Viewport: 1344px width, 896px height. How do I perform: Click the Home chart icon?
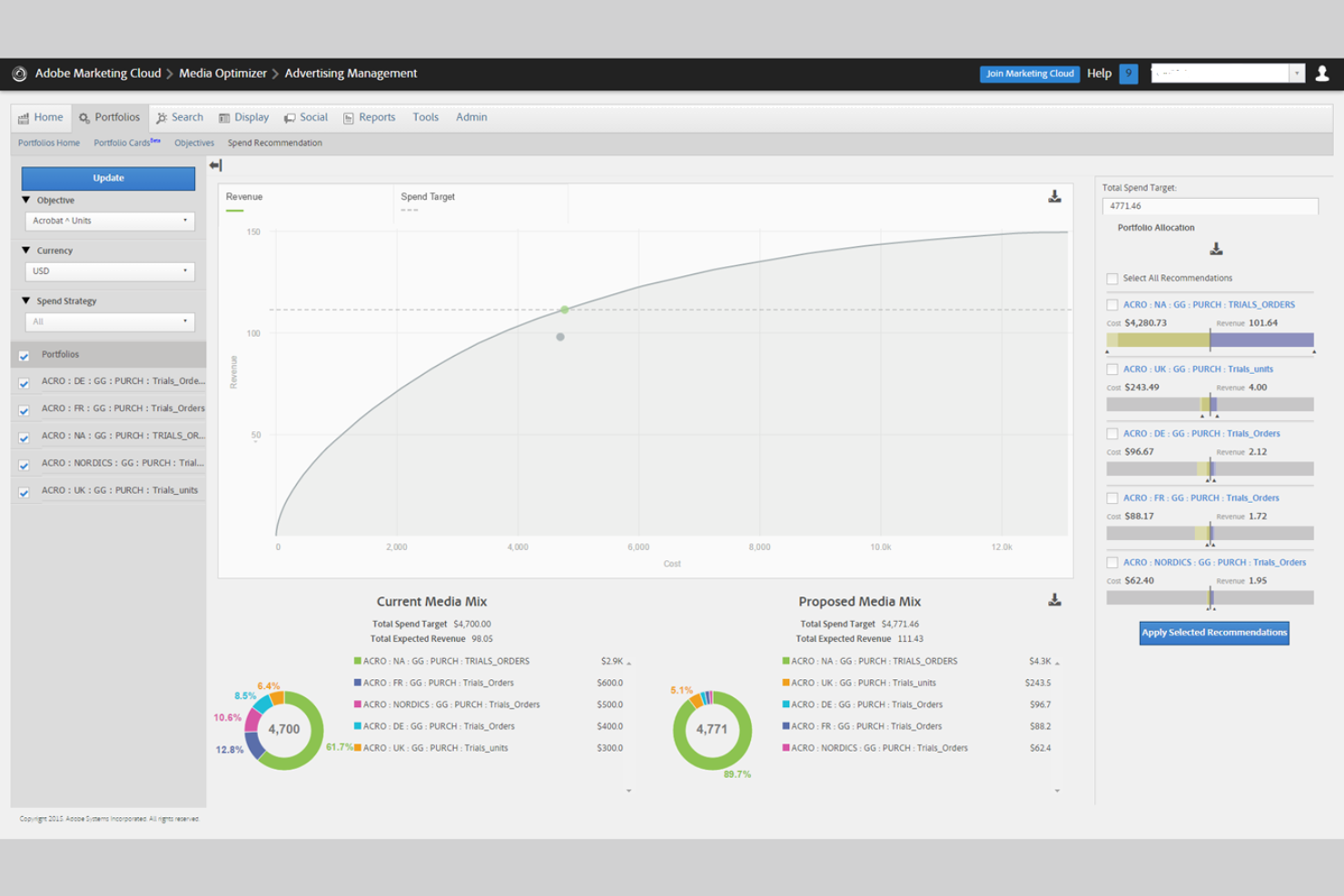[24, 118]
